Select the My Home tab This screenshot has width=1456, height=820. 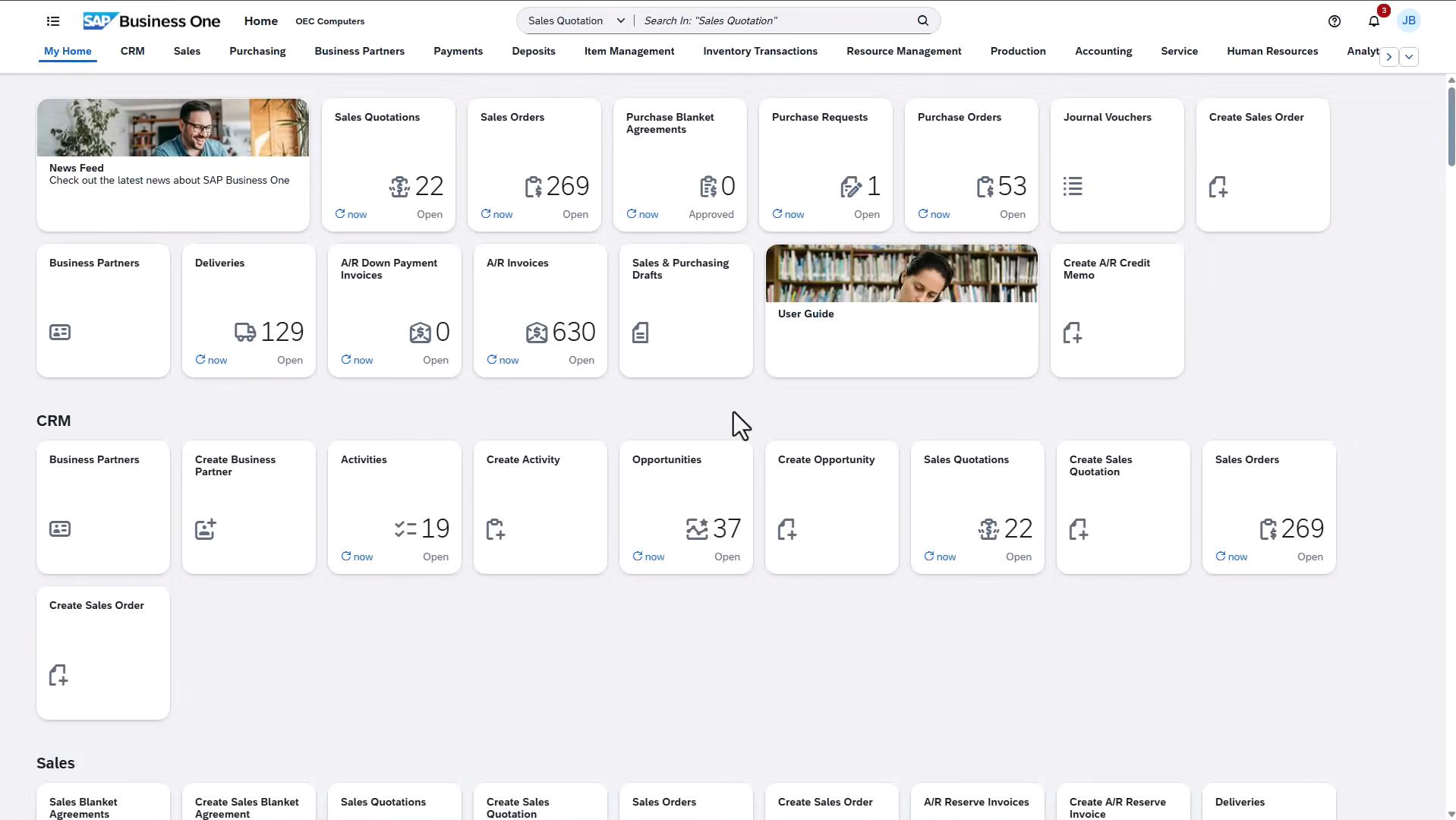pyautogui.click(x=68, y=51)
